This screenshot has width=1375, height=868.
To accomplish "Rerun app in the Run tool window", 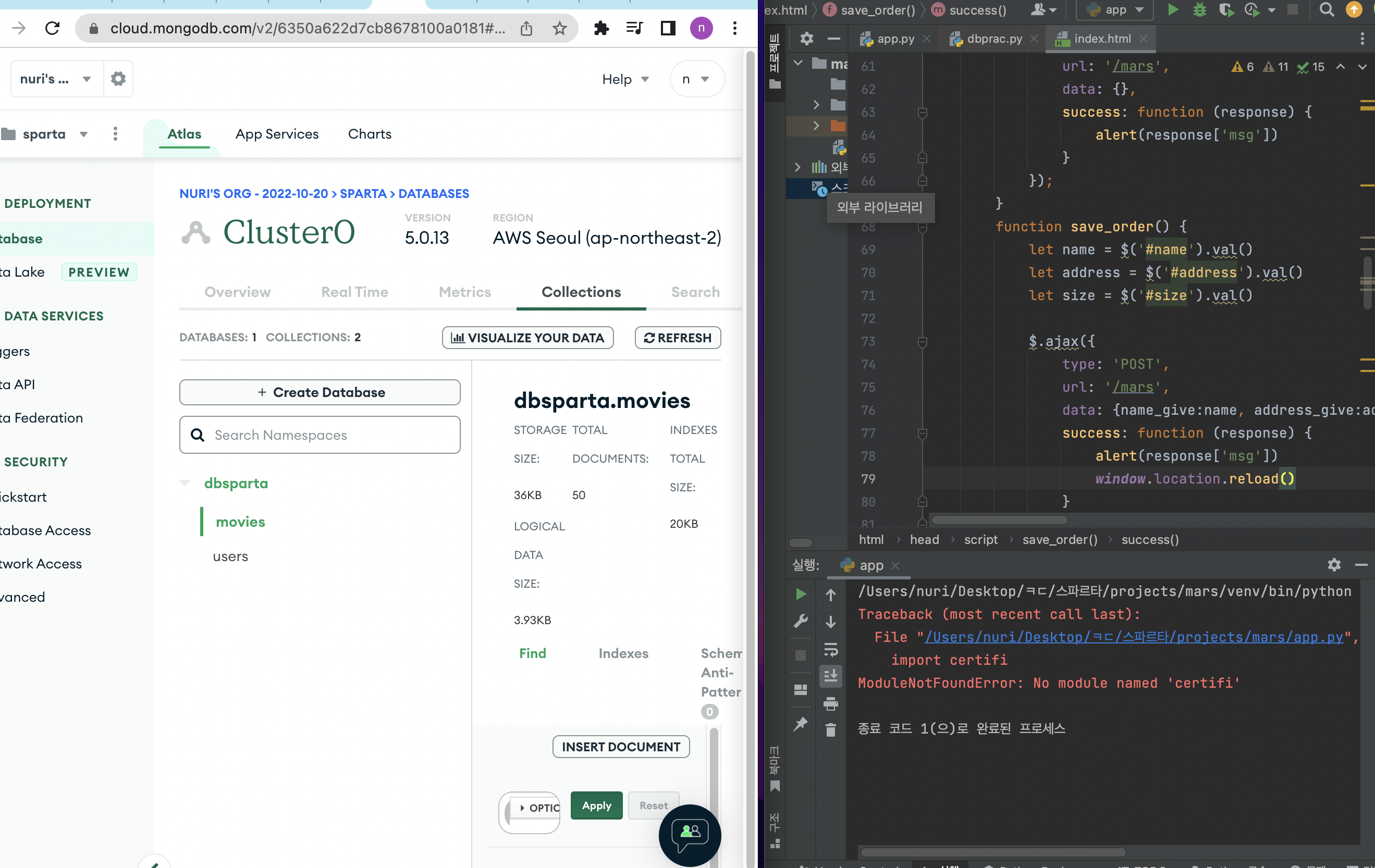I will (x=801, y=594).
